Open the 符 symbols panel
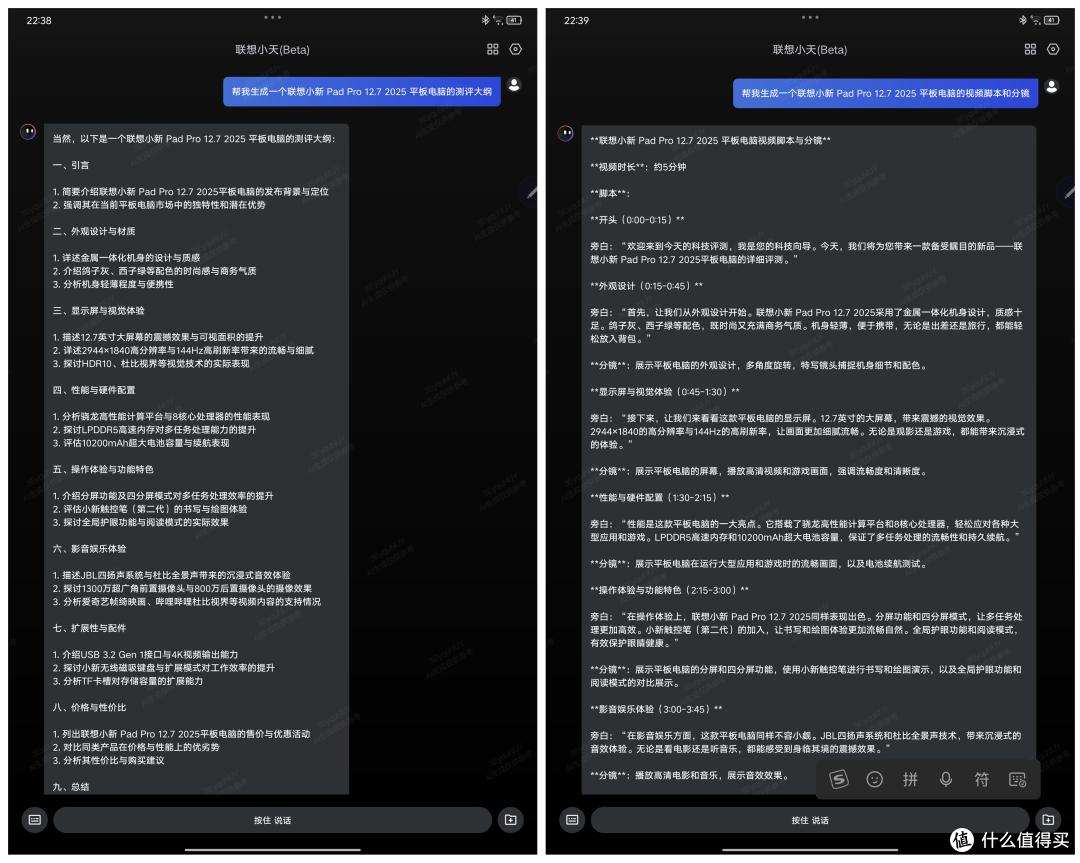1080x863 pixels. [982, 779]
